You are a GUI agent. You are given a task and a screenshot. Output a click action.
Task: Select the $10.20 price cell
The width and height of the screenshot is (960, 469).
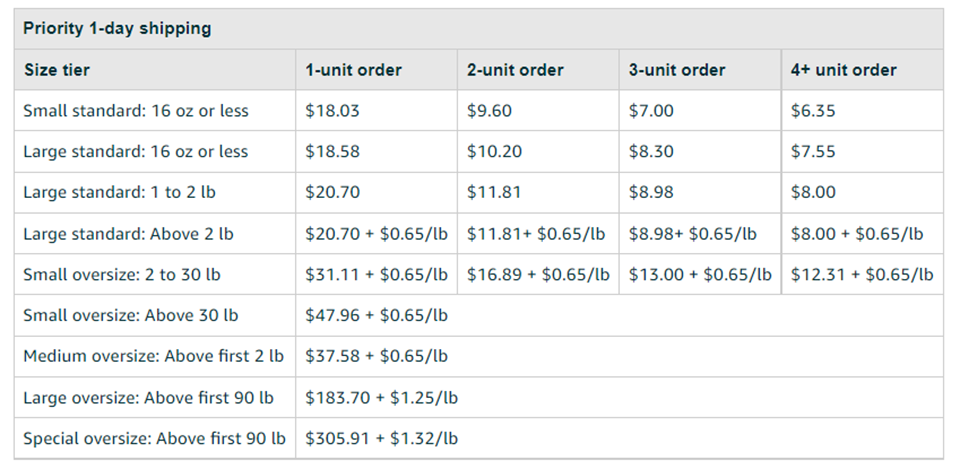tap(490, 152)
